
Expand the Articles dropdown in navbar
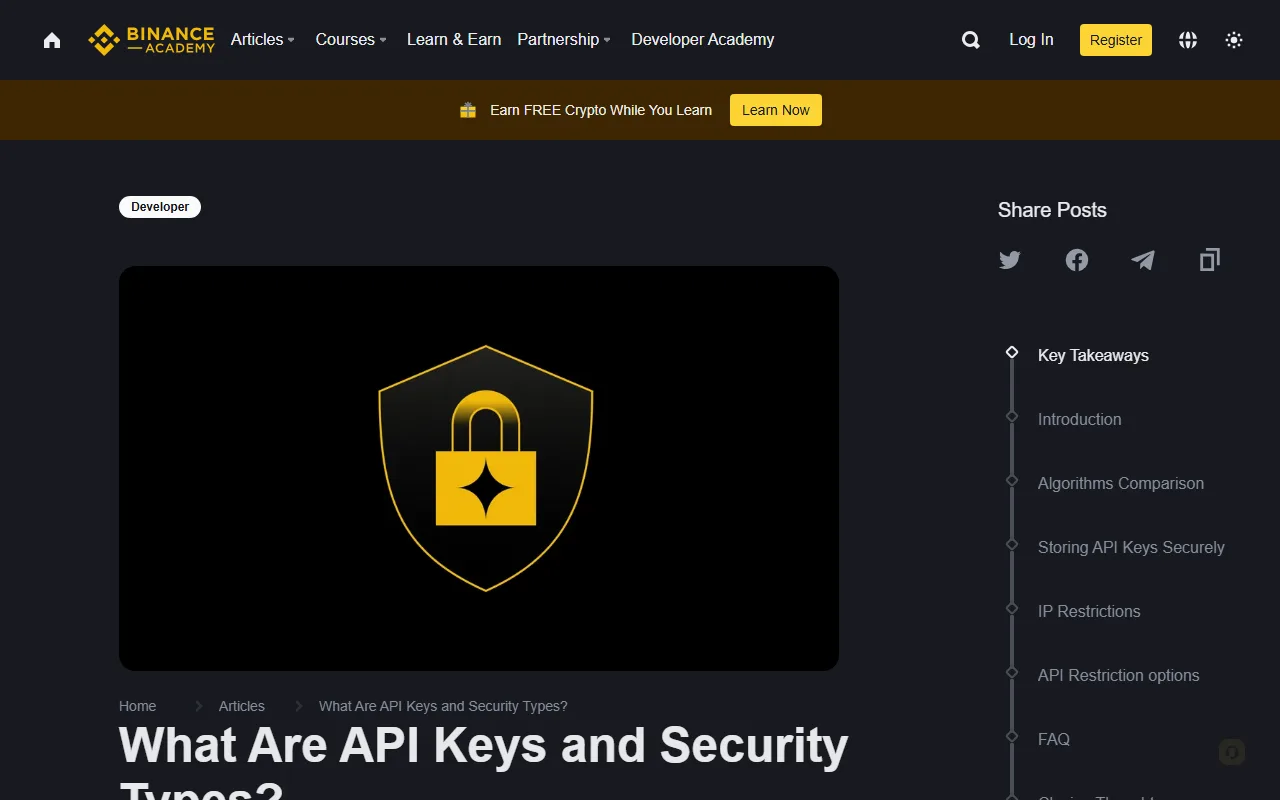[x=263, y=40]
